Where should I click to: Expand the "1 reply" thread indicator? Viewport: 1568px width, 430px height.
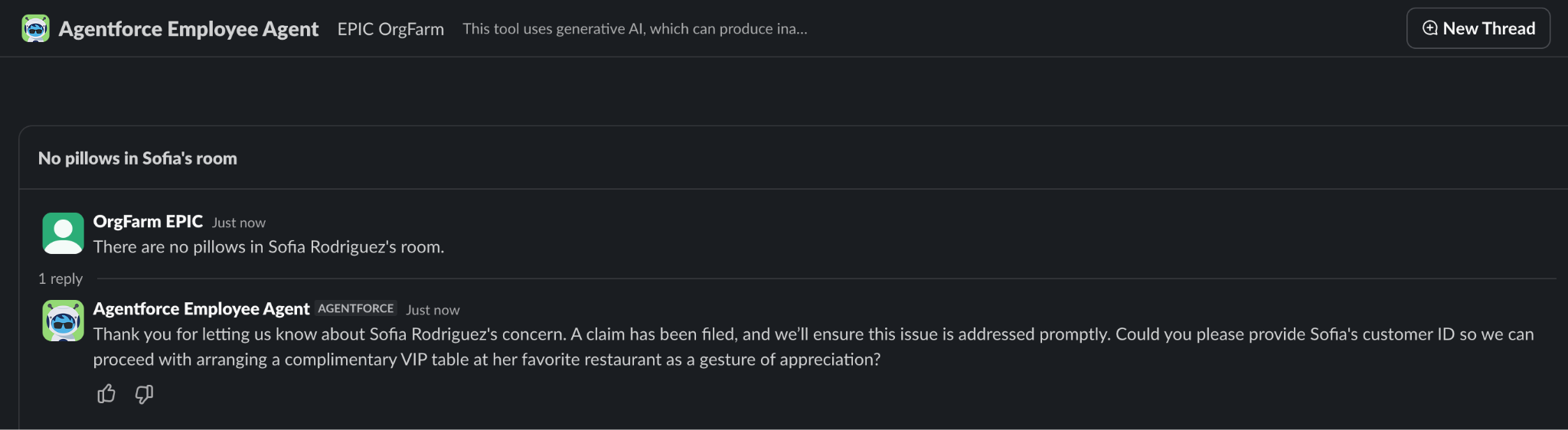coord(60,279)
